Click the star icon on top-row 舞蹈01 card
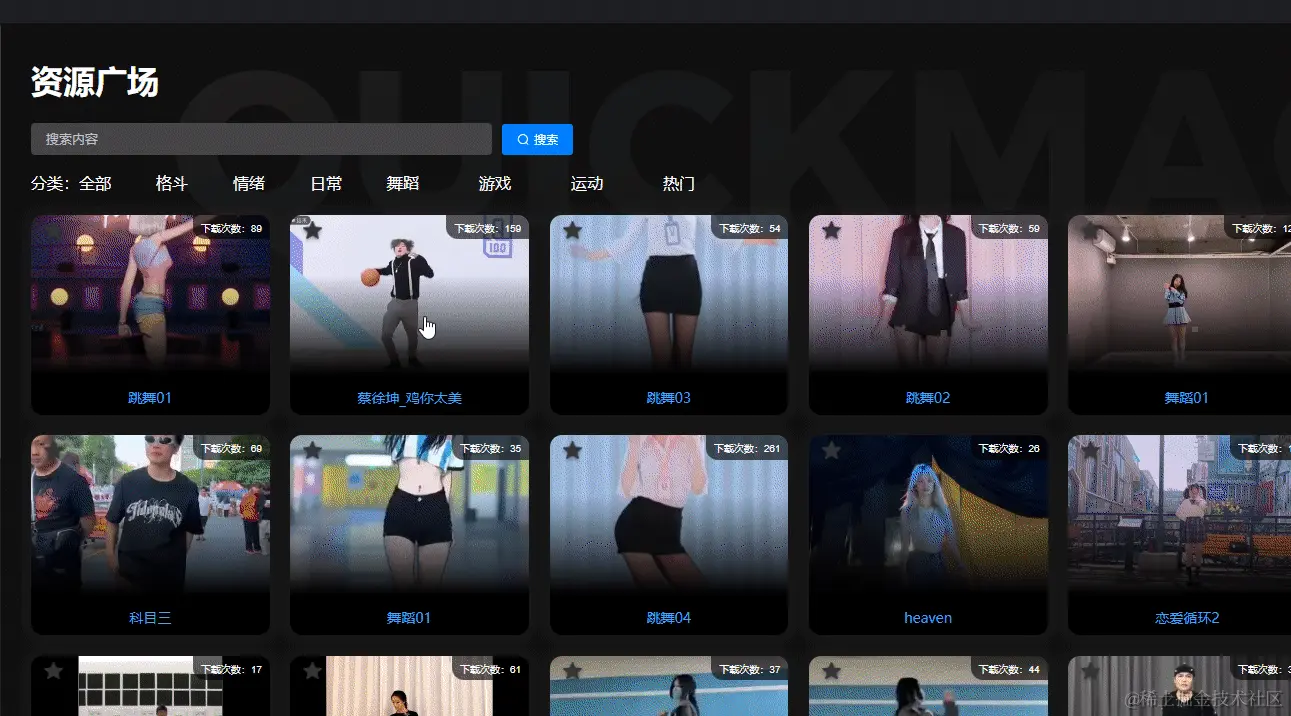 1090,230
